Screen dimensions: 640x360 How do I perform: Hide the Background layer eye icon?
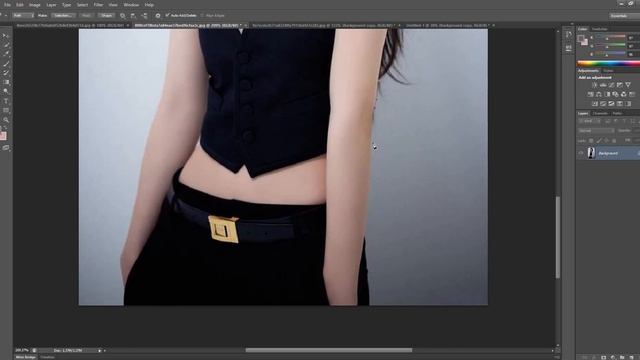pos(581,153)
